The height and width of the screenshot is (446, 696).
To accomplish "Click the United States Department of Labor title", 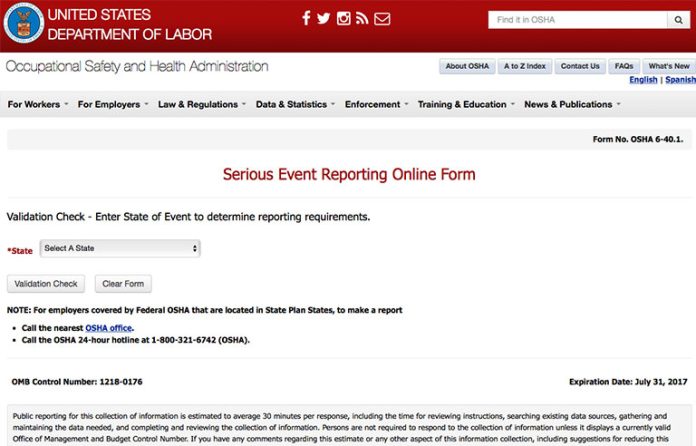I will pos(129,24).
